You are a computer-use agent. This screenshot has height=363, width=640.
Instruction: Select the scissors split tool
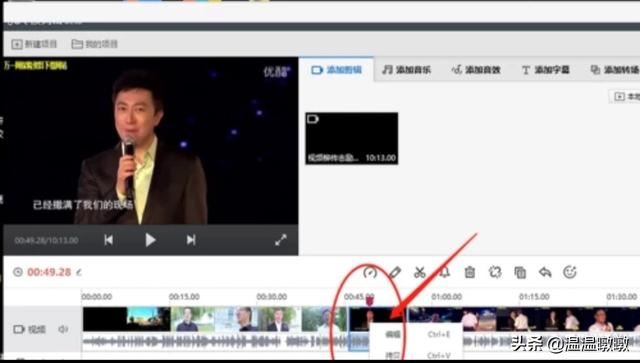[x=420, y=272]
